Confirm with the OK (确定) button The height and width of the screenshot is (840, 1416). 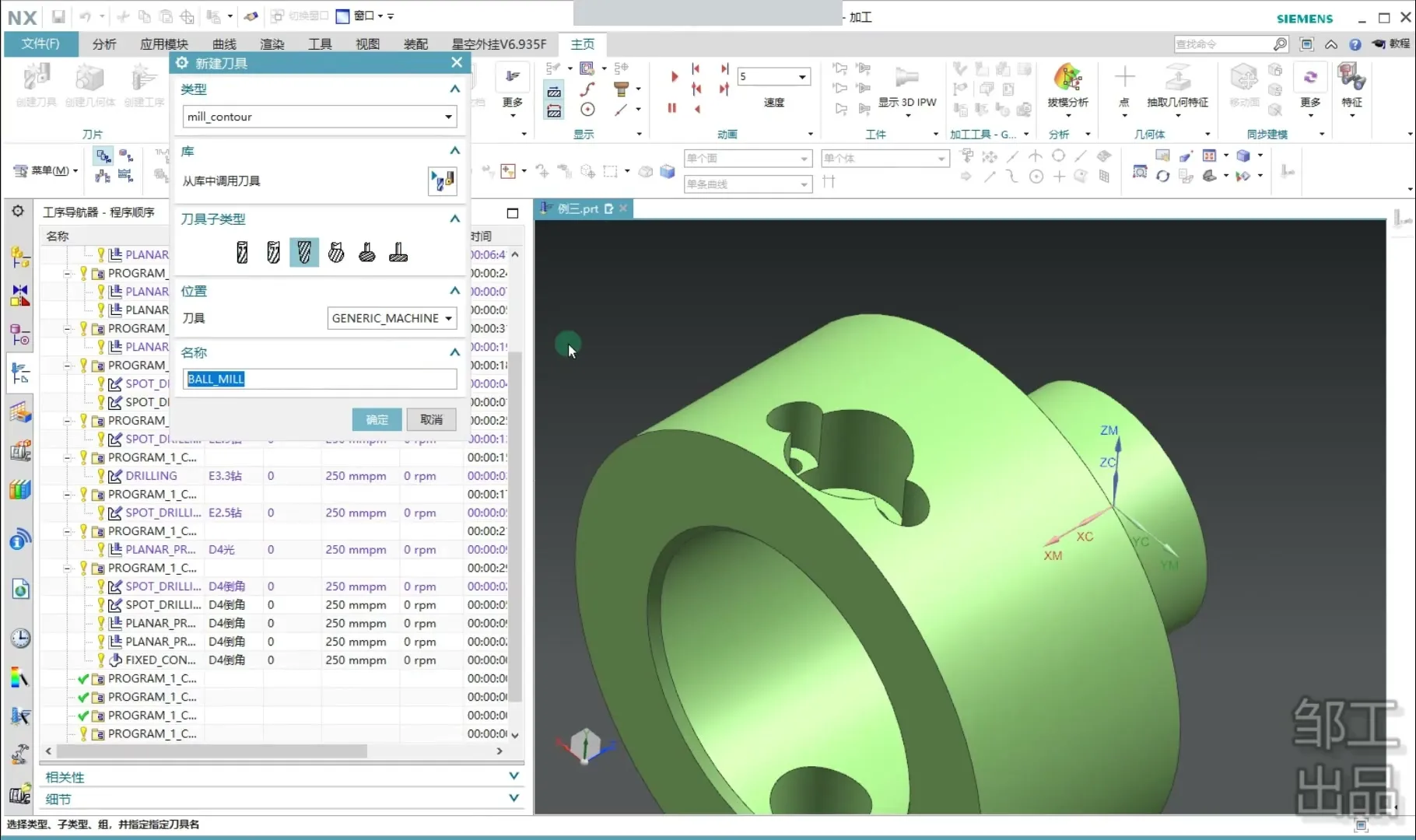(377, 420)
